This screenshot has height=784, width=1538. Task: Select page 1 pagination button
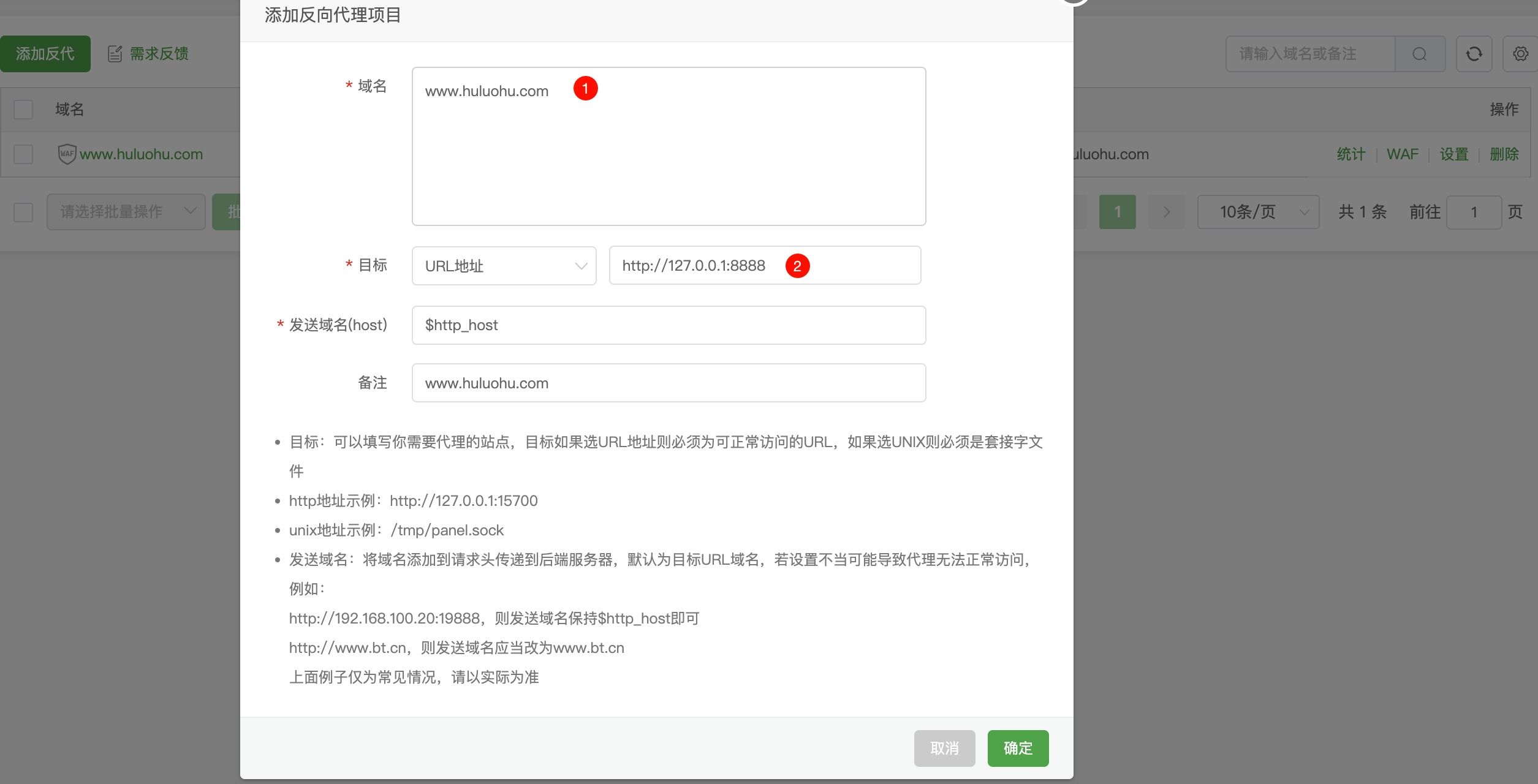1118,212
